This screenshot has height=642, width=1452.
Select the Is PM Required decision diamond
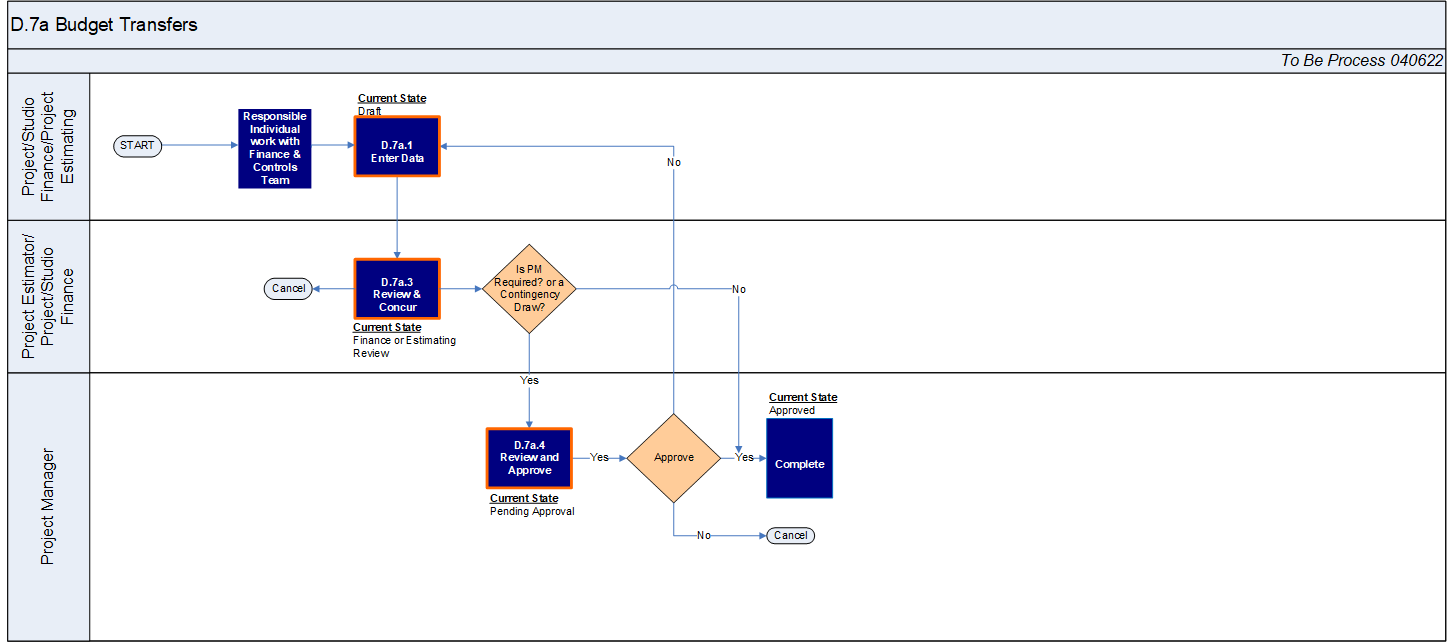[x=530, y=289]
